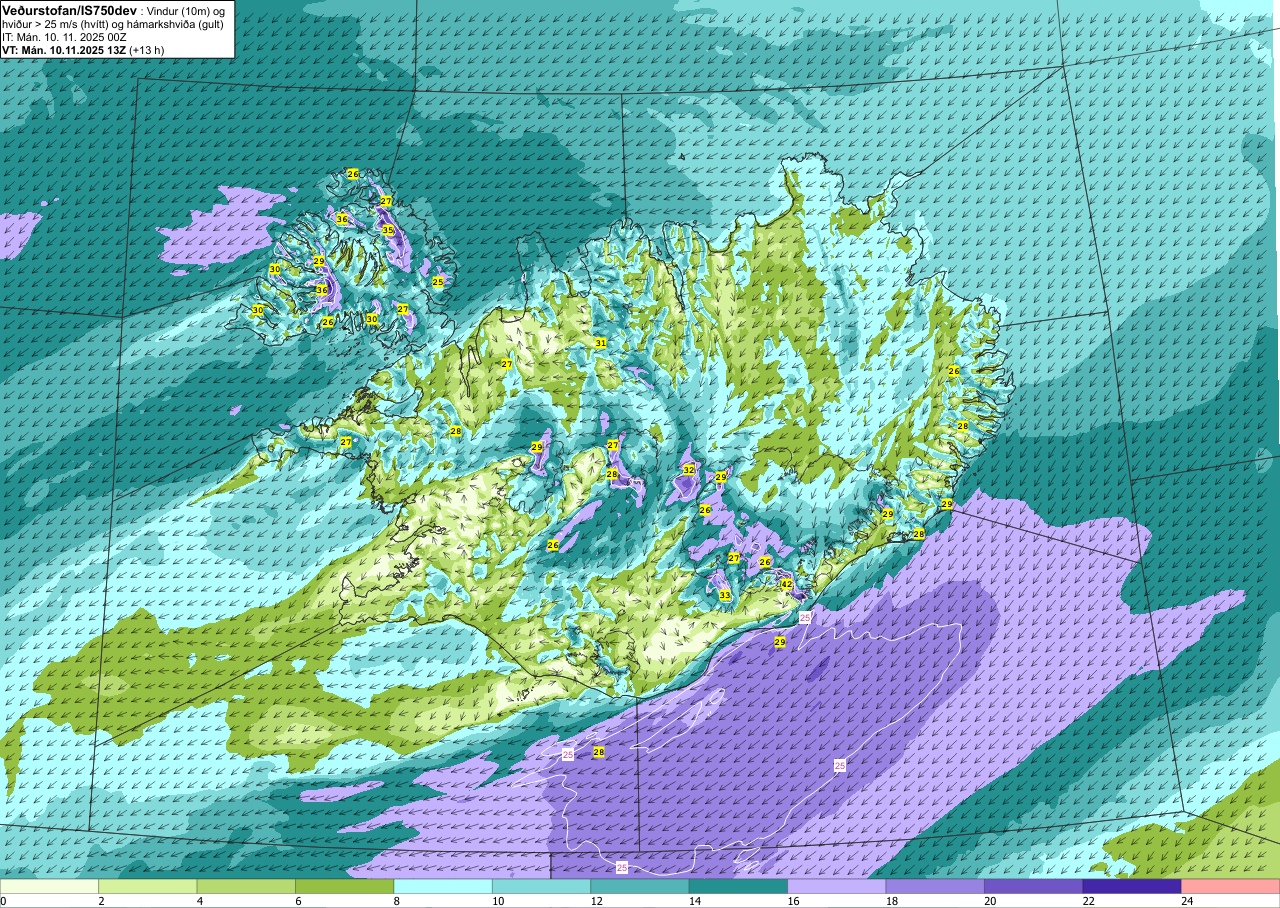Click the yellow gust label 42
Image resolution: width=1280 pixels, height=908 pixels.
pos(787,584)
